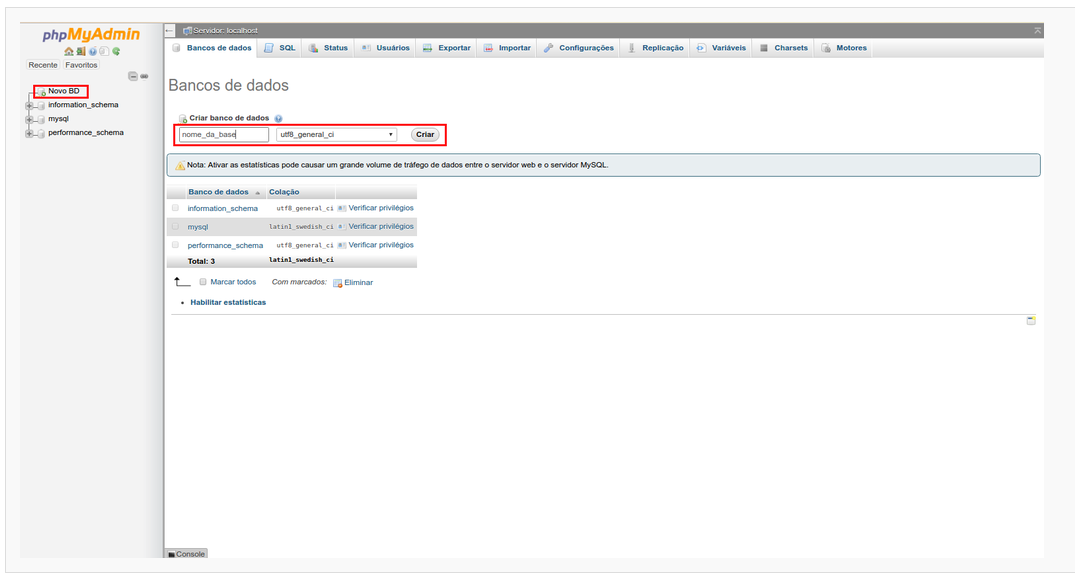Select Novo BD in the navigation tree
Screen dimensions: 1075x578
click(x=63, y=91)
